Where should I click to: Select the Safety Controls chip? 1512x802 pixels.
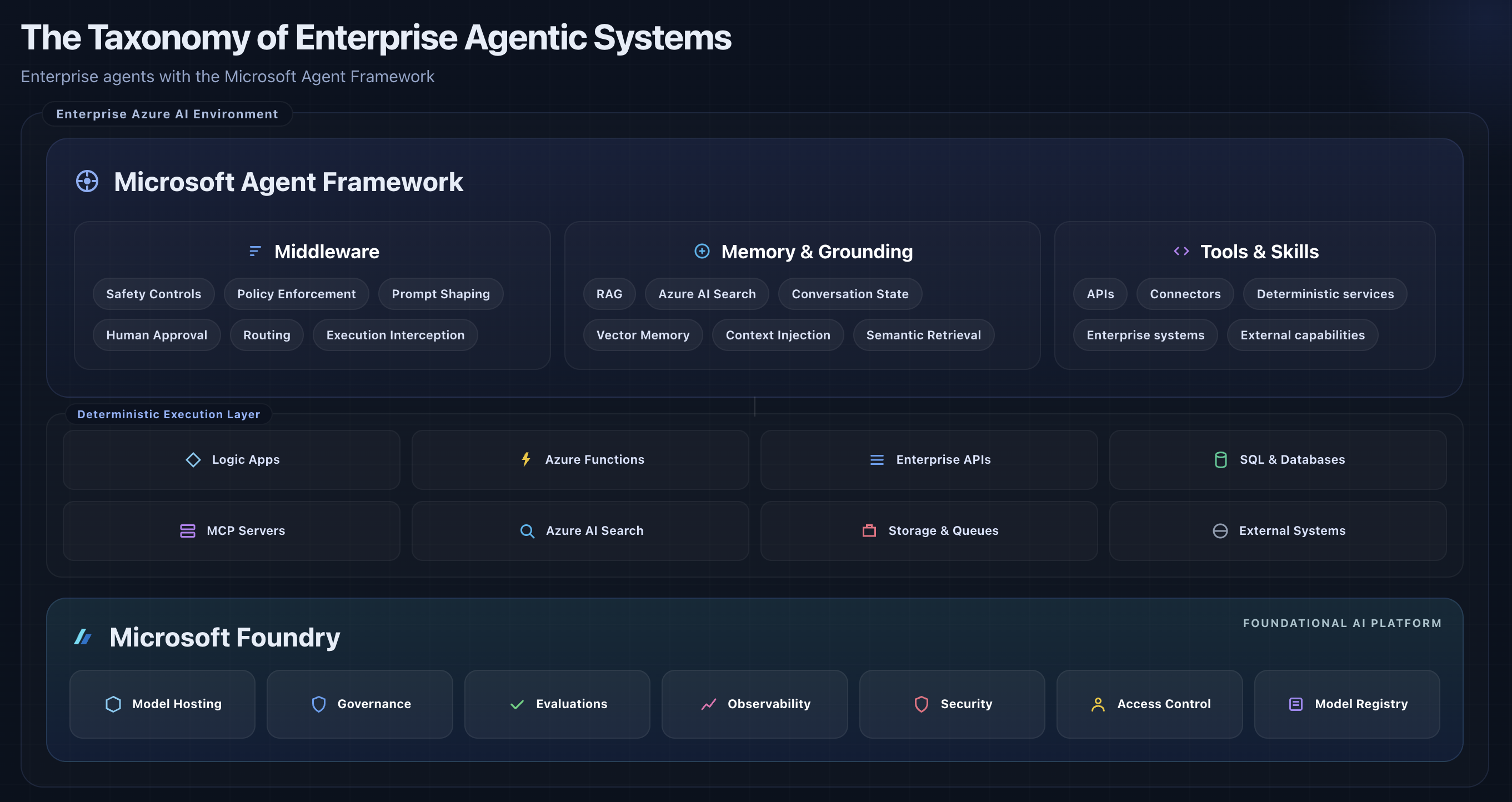click(154, 294)
